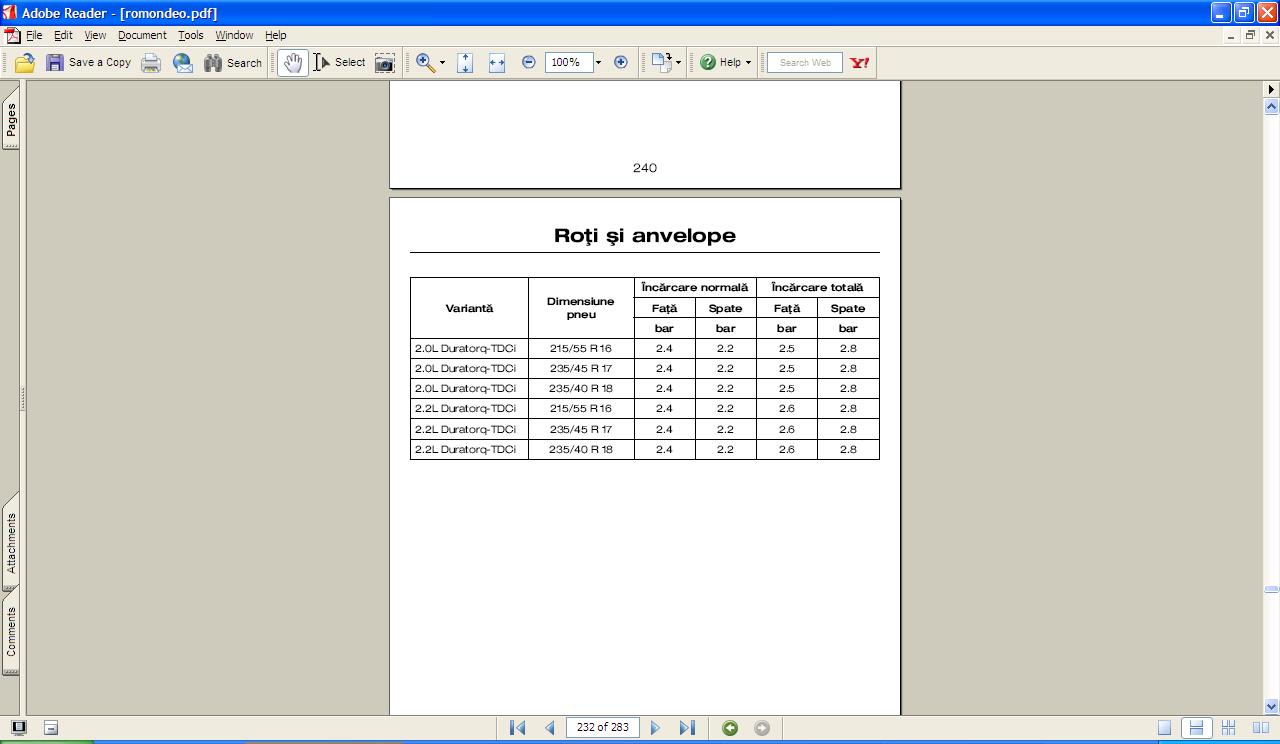Click the Search Web input field
This screenshot has height=744, width=1280.
pyautogui.click(x=805, y=63)
